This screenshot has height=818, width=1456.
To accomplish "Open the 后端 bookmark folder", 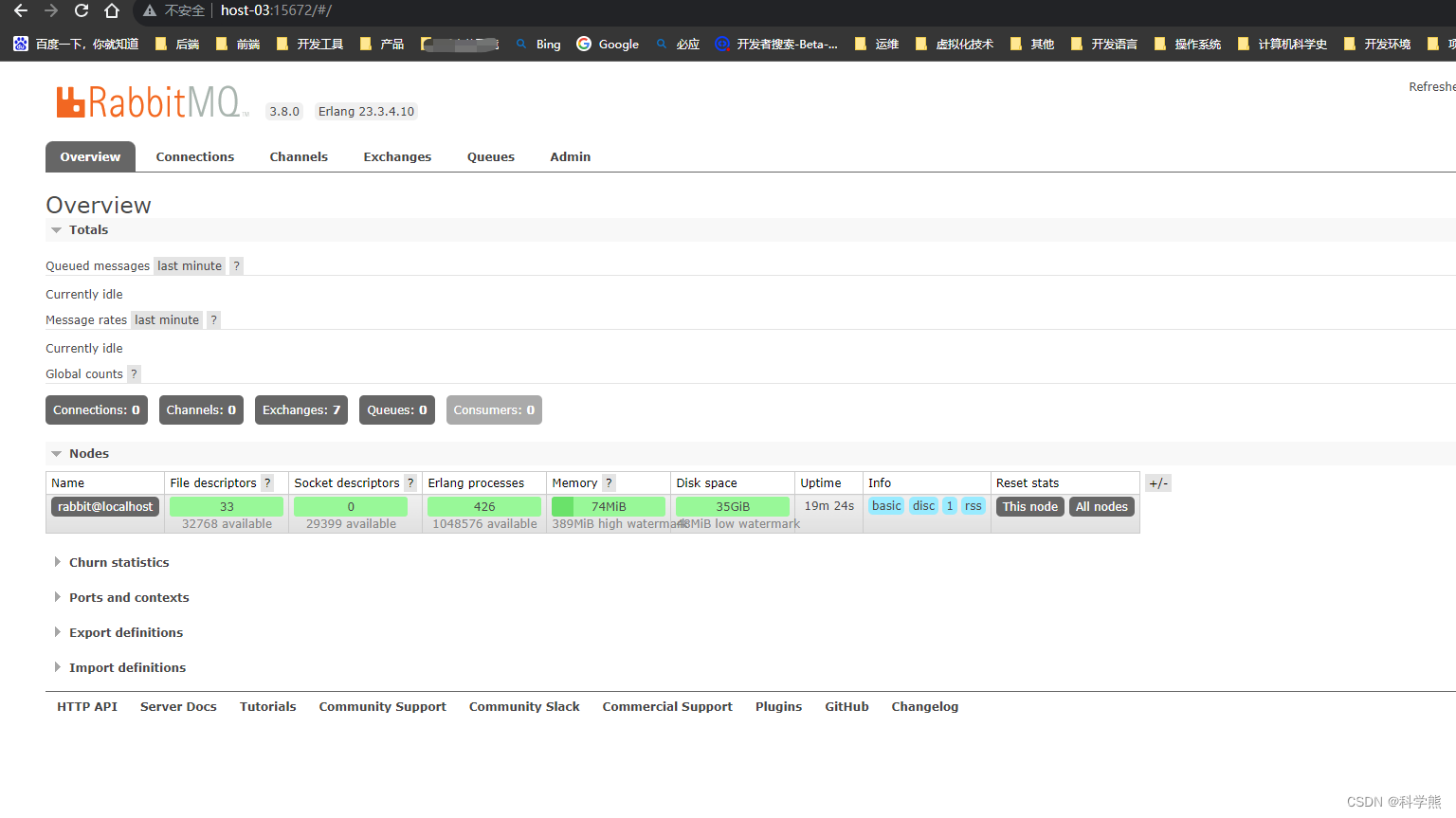I will click(x=177, y=44).
